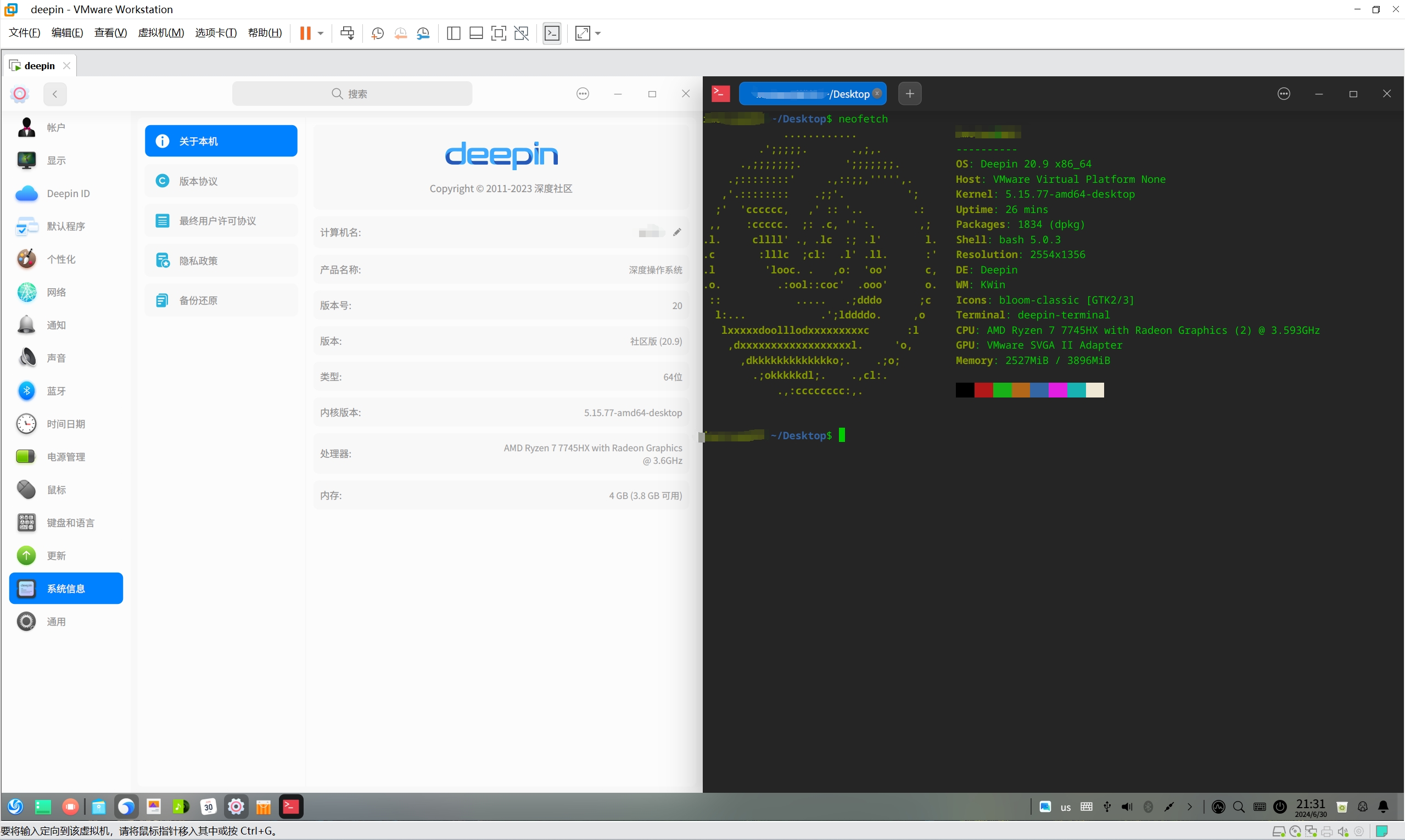The height and width of the screenshot is (840, 1405).
Task: Open 默认程序 settings
Action: [66, 226]
